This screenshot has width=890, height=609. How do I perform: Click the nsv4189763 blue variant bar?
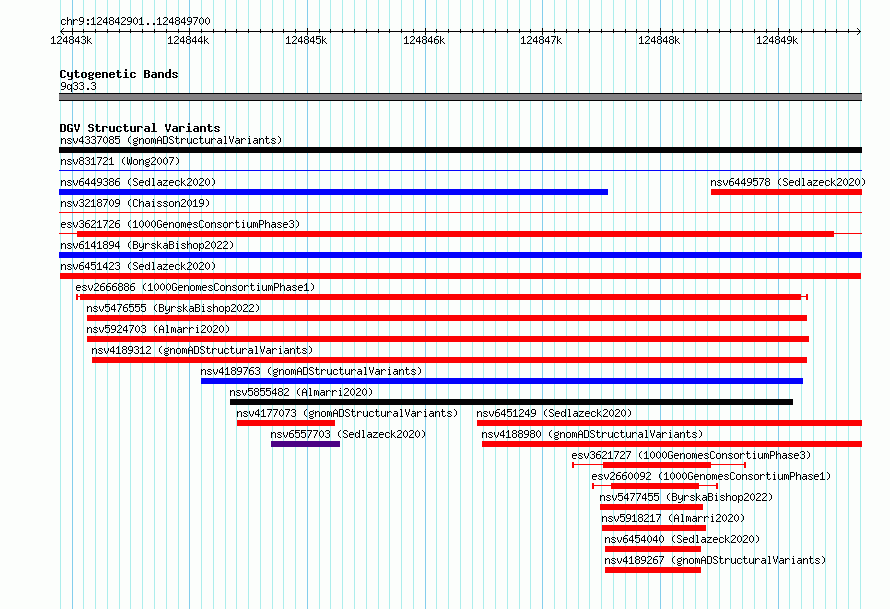[x=502, y=381]
